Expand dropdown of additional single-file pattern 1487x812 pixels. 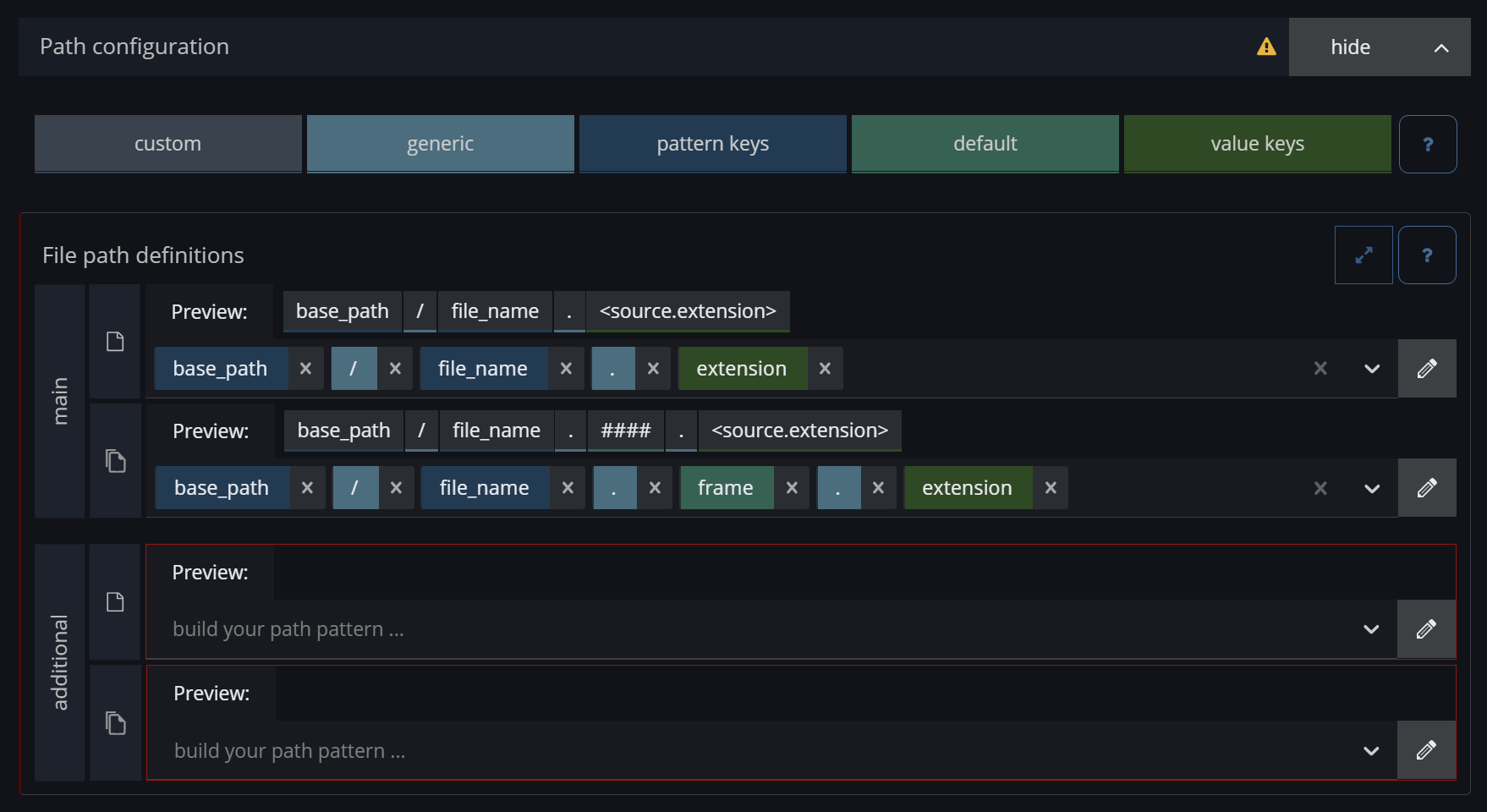click(x=1371, y=629)
